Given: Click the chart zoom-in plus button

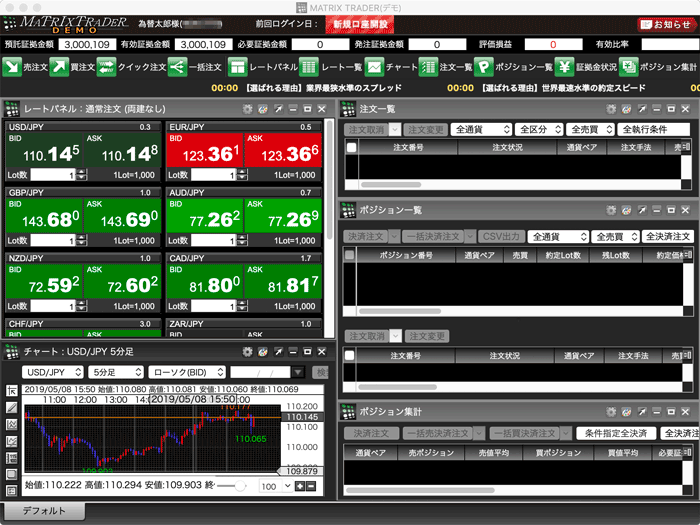Looking at the screenshot, I should 298,486.
